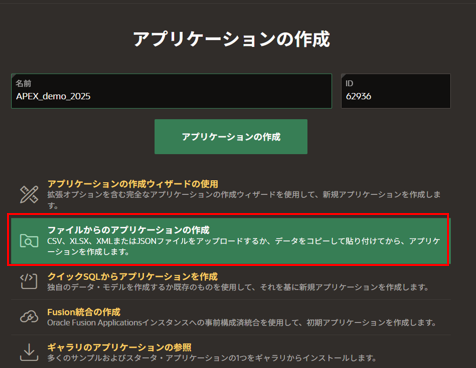The width and height of the screenshot is (476, 368).
Task: Click the wizard pencil-ruler icon
Action: tap(29, 195)
